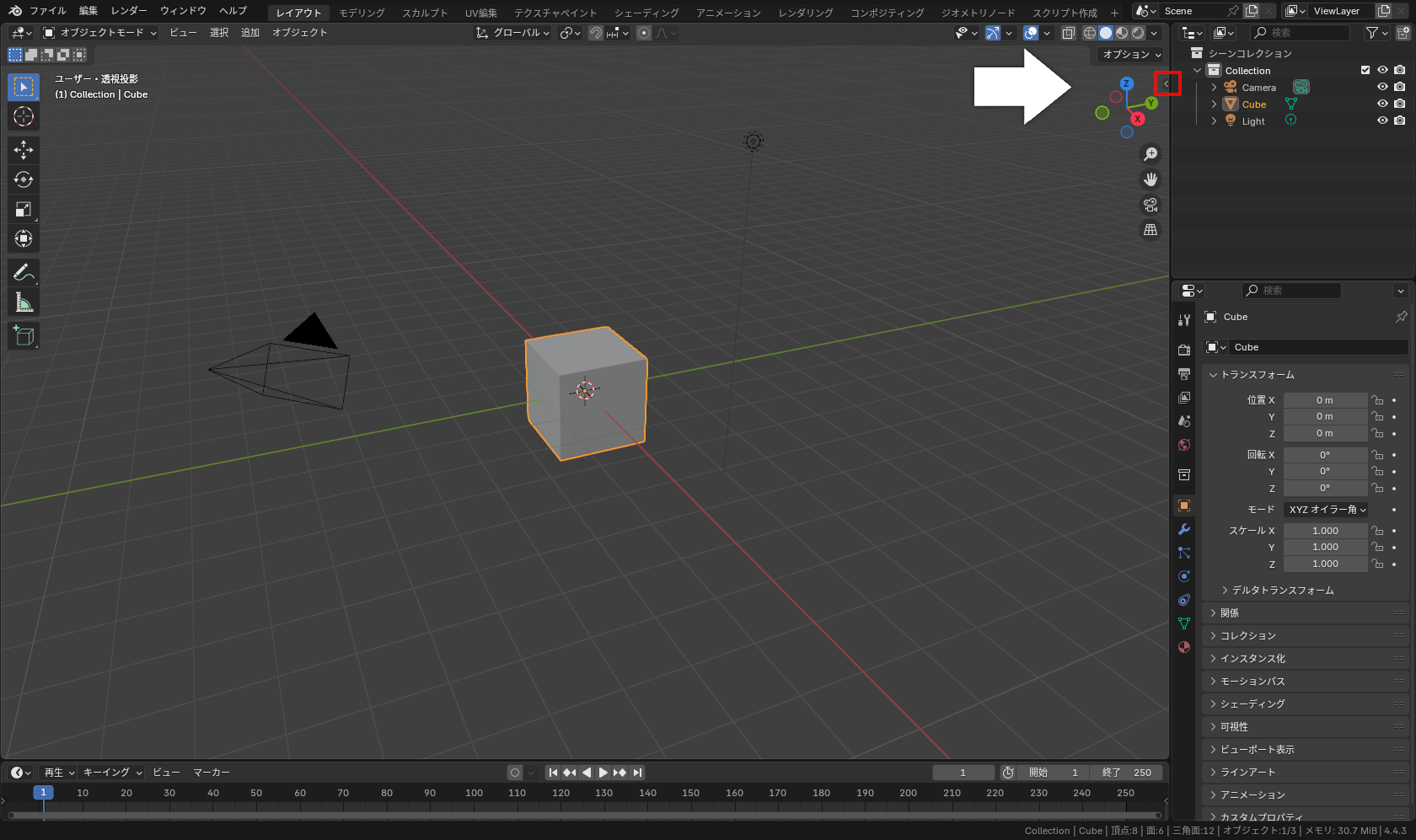Pick the Measure ruler tool

click(x=24, y=302)
